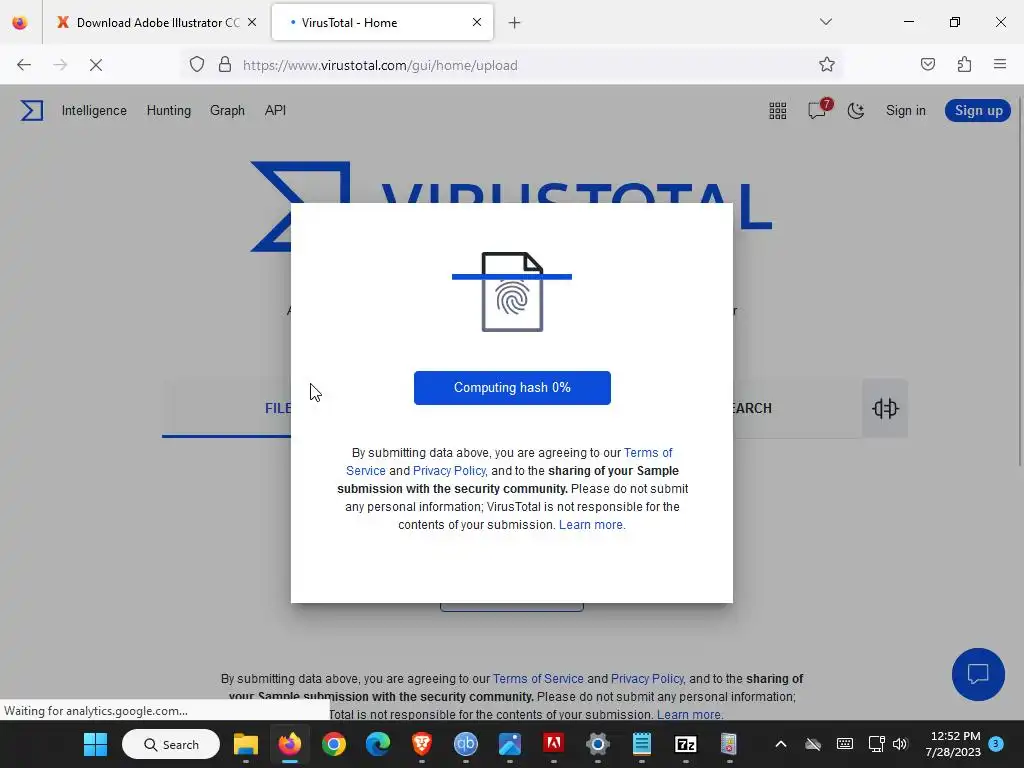
Task: Select the VirusTotal - Home tab
Action: click(382, 23)
